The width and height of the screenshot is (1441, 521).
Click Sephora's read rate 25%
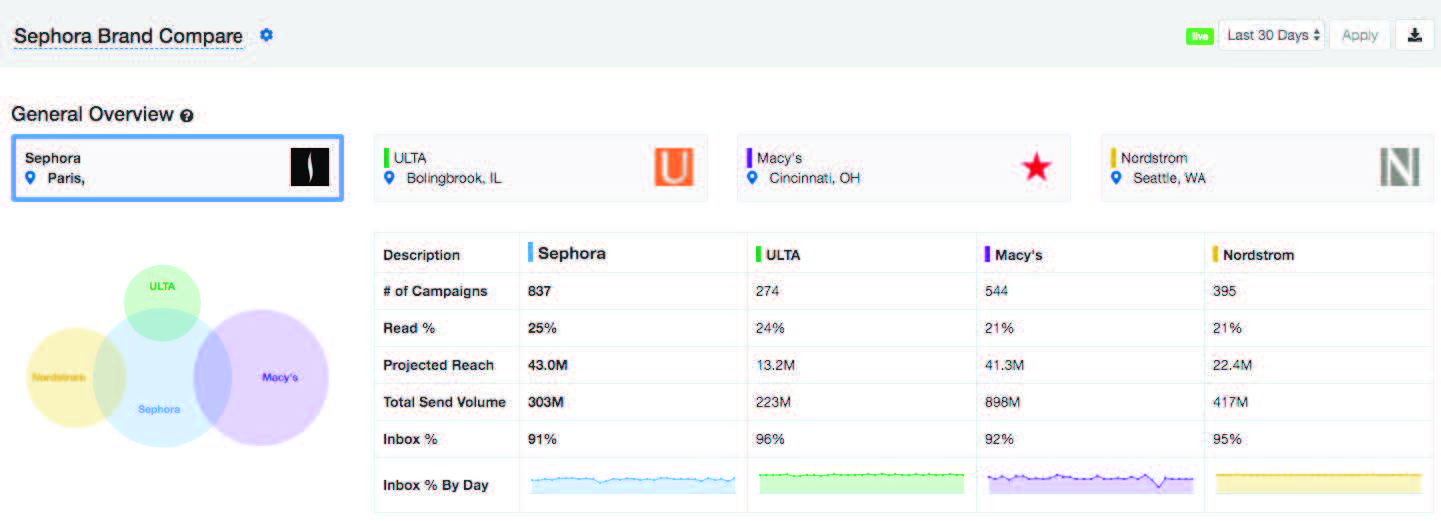coord(542,328)
